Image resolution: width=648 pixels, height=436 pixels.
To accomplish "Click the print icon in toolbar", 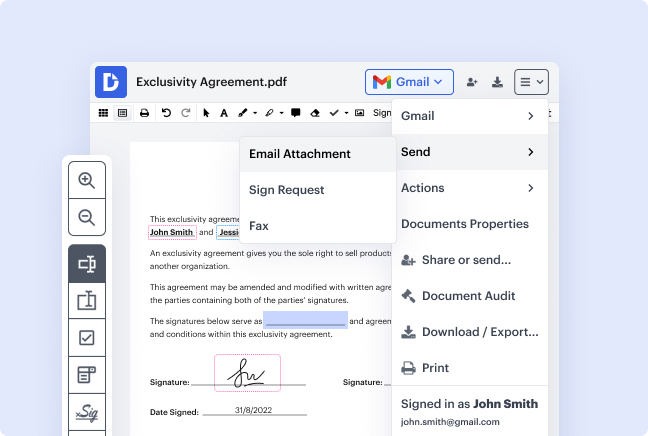I will pos(145,113).
